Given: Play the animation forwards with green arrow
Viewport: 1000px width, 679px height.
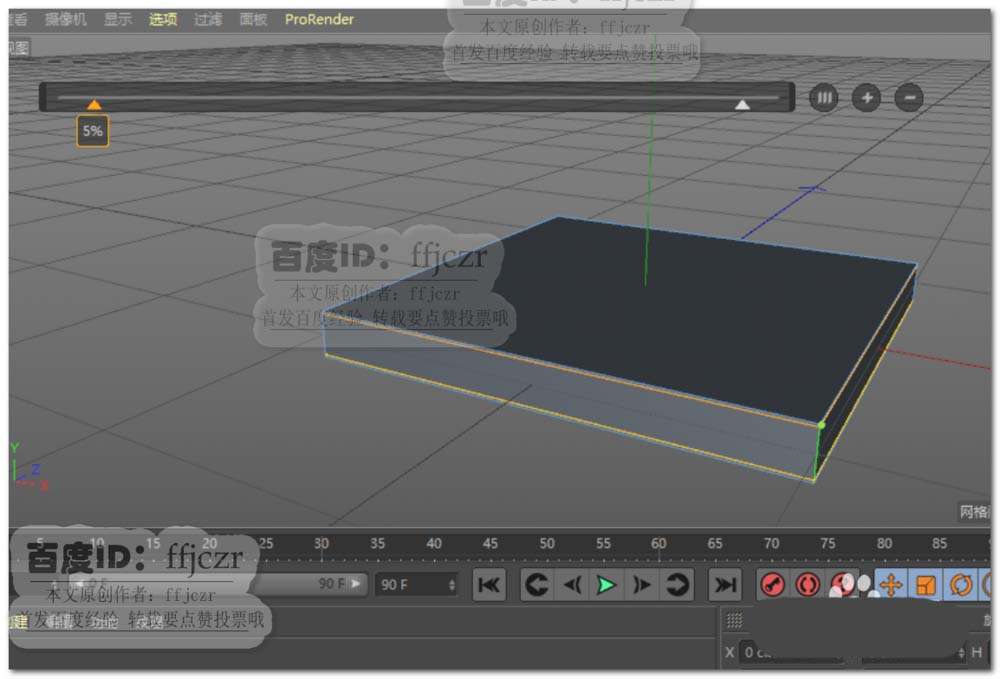Looking at the screenshot, I should coord(606,585).
